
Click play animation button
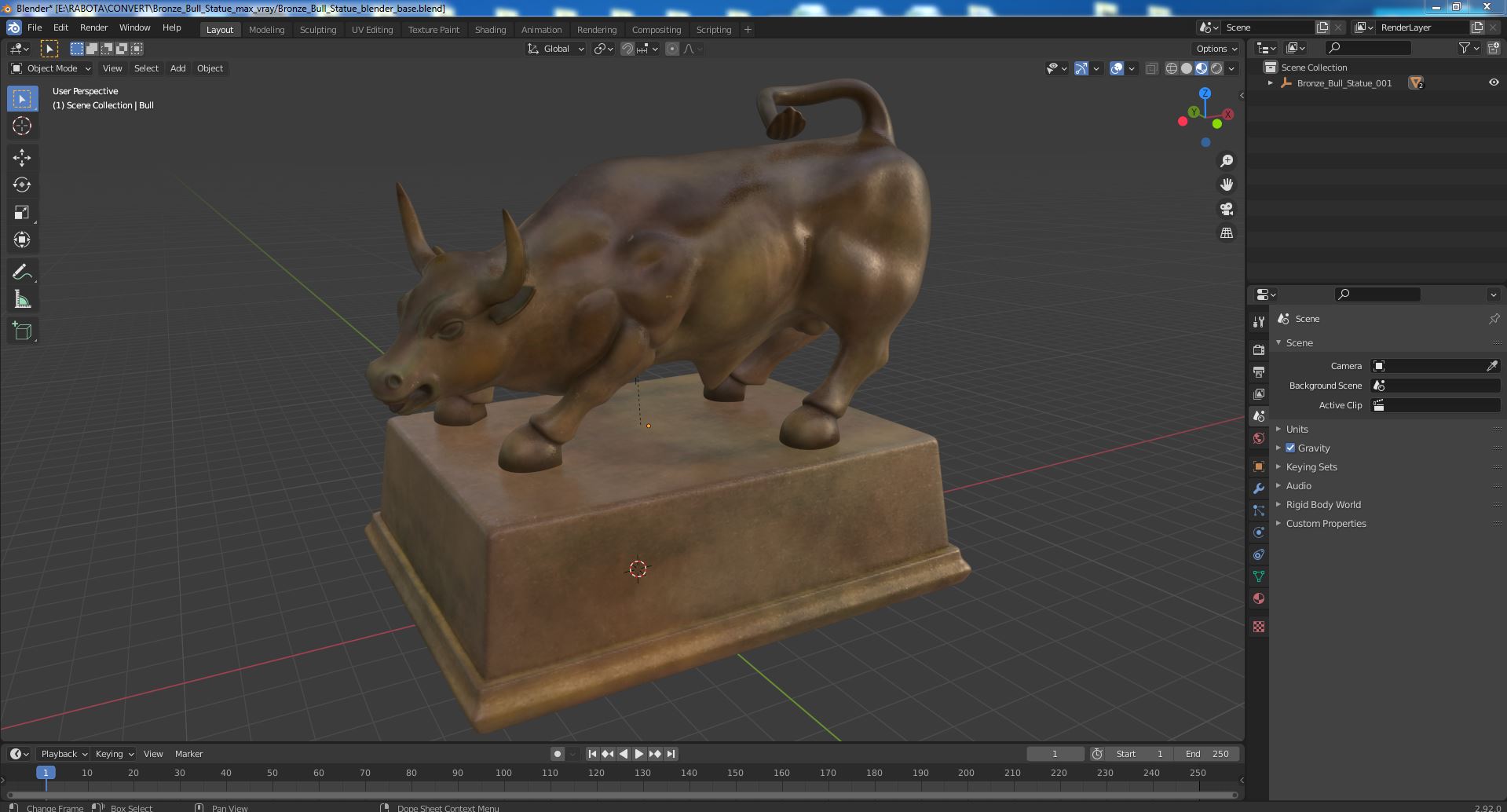pyautogui.click(x=639, y=754)
